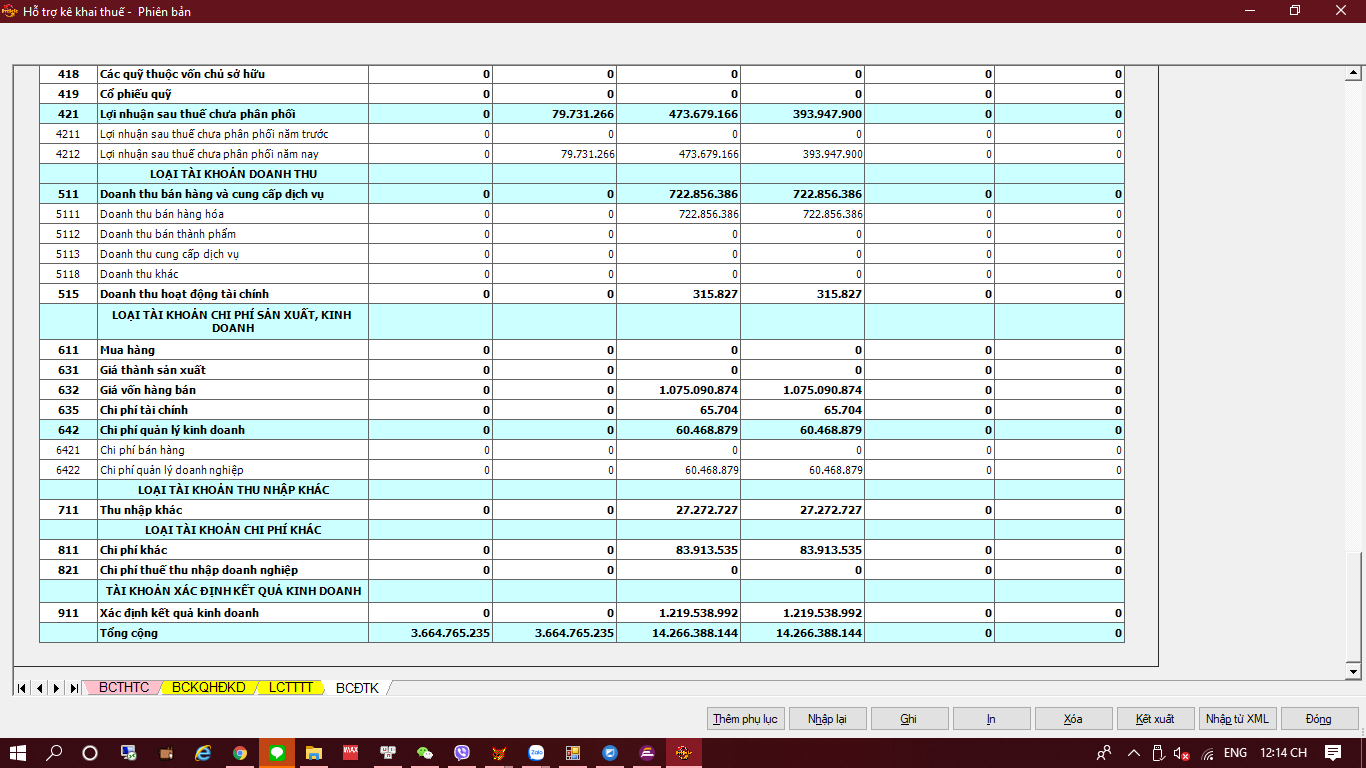1366x768 pixels.
Task: Click the Wi-Fi network tray icon
Action: click(x=1207, y=753)
